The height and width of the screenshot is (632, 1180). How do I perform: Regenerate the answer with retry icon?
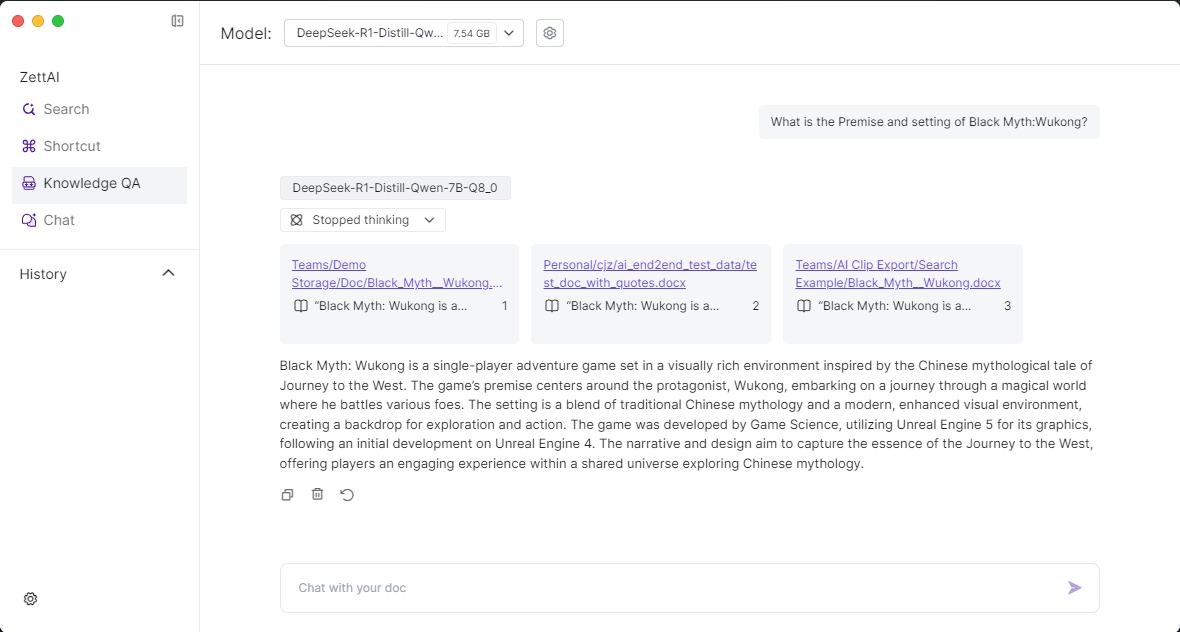(x=347, y=494)
